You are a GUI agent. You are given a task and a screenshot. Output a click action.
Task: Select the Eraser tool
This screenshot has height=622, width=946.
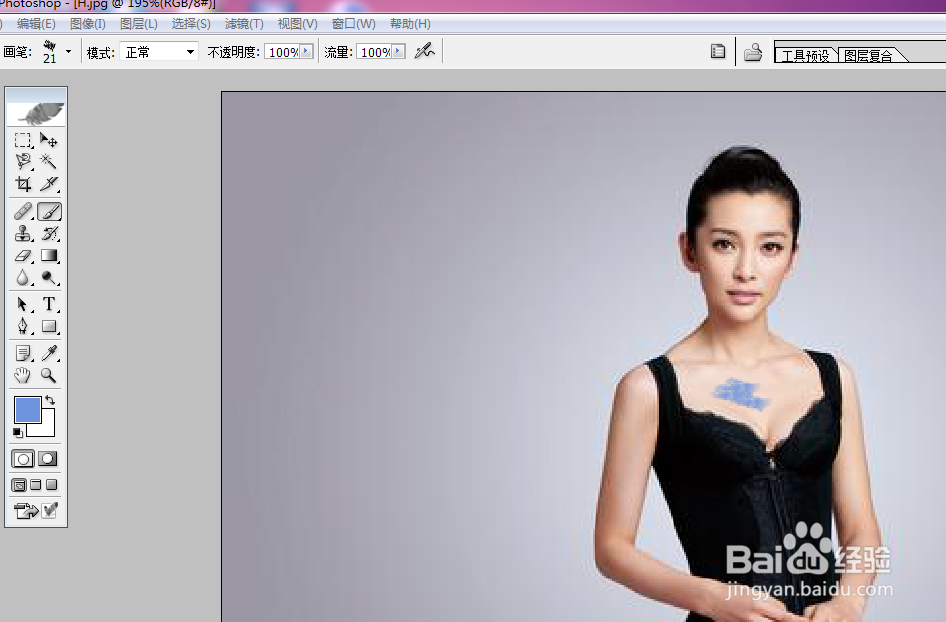tap(23, 256)
